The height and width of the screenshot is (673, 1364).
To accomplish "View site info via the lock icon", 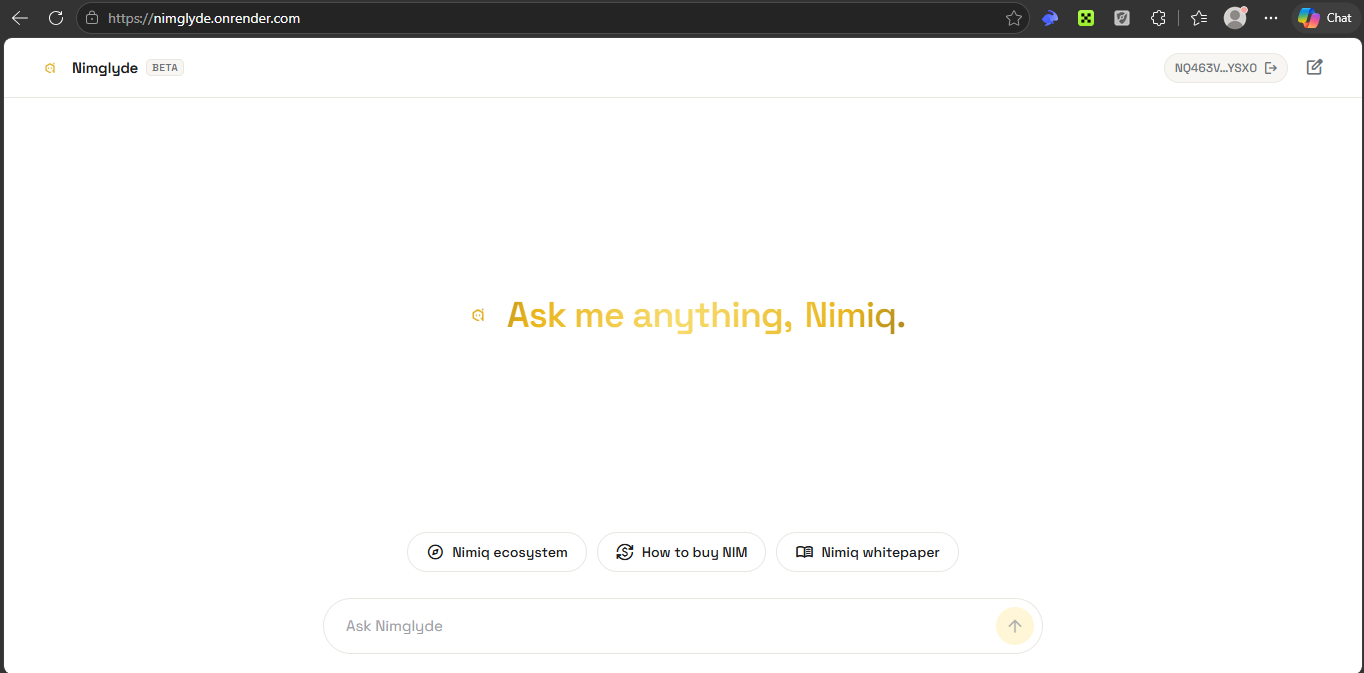I will tap(92, 18).
